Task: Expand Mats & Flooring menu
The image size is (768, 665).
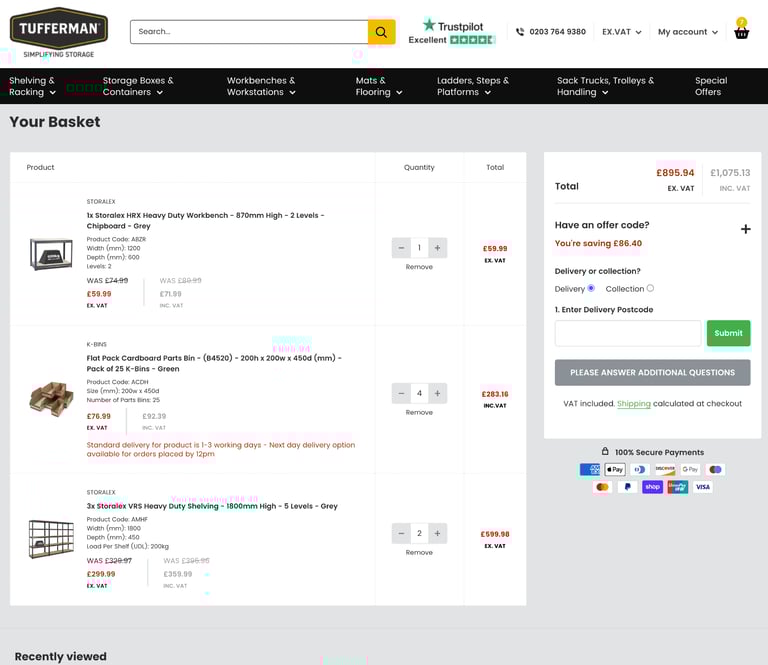Action: tap(379, 86)
